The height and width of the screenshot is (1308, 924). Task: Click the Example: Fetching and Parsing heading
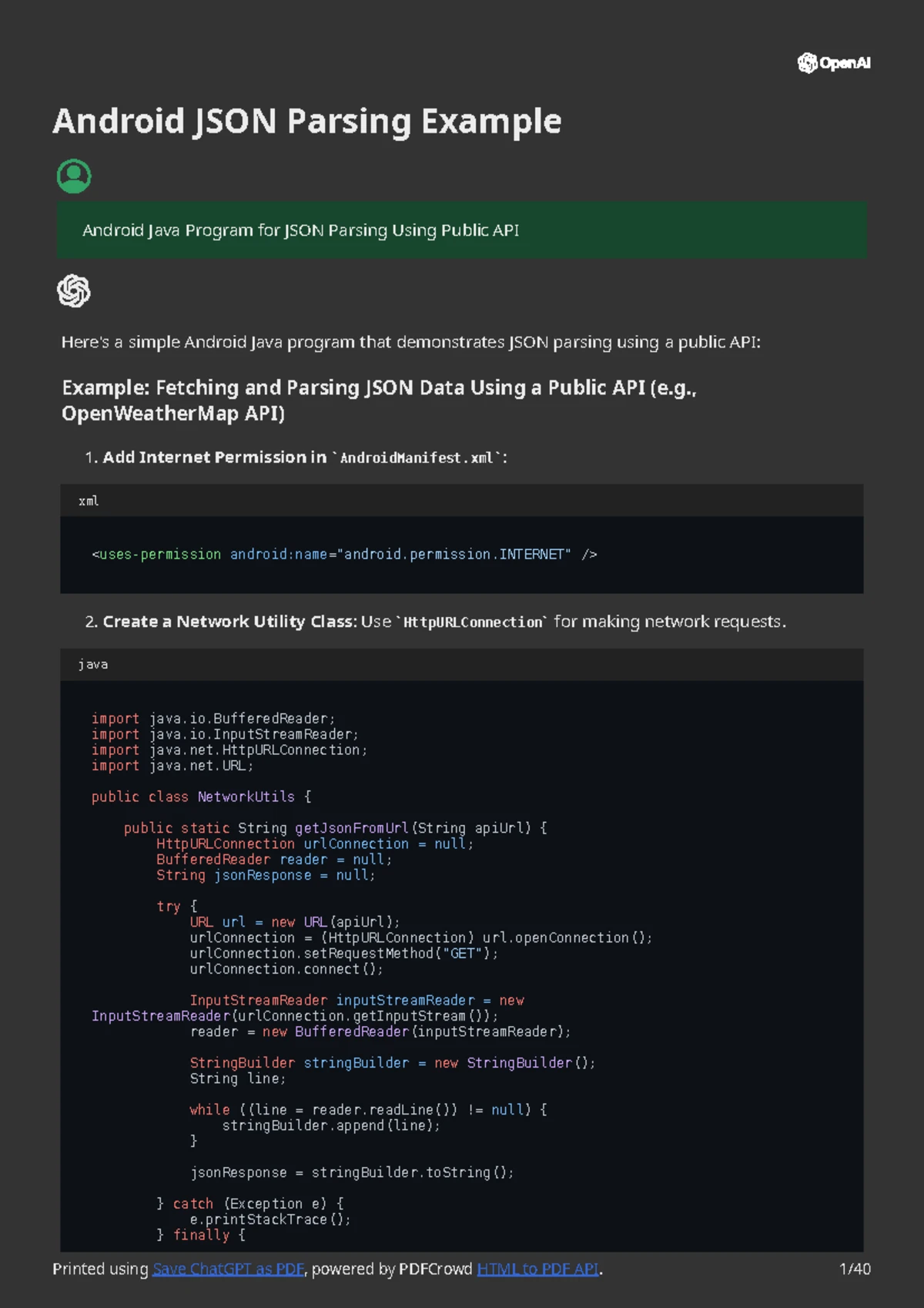(379, 400)
